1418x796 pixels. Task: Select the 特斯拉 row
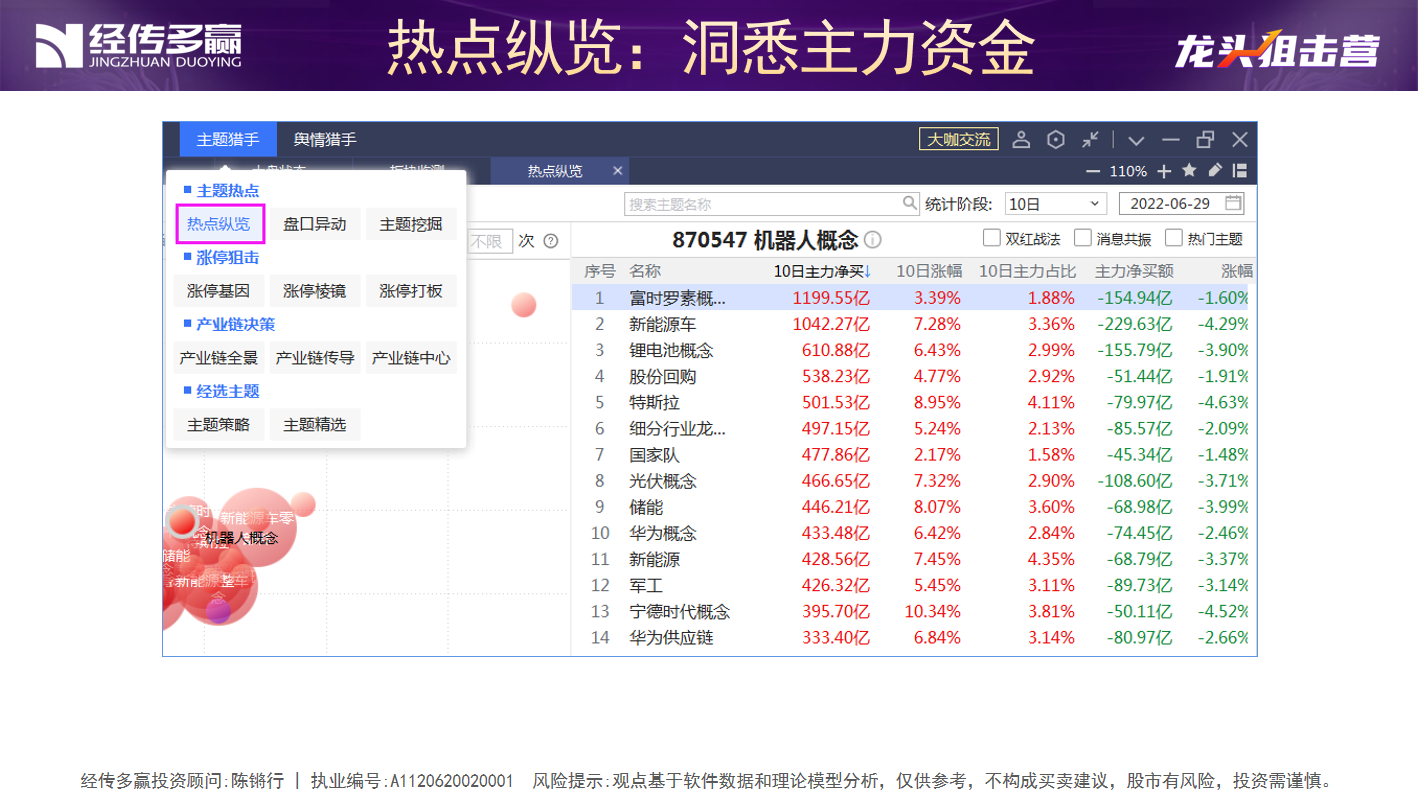(x=914, y=402)
